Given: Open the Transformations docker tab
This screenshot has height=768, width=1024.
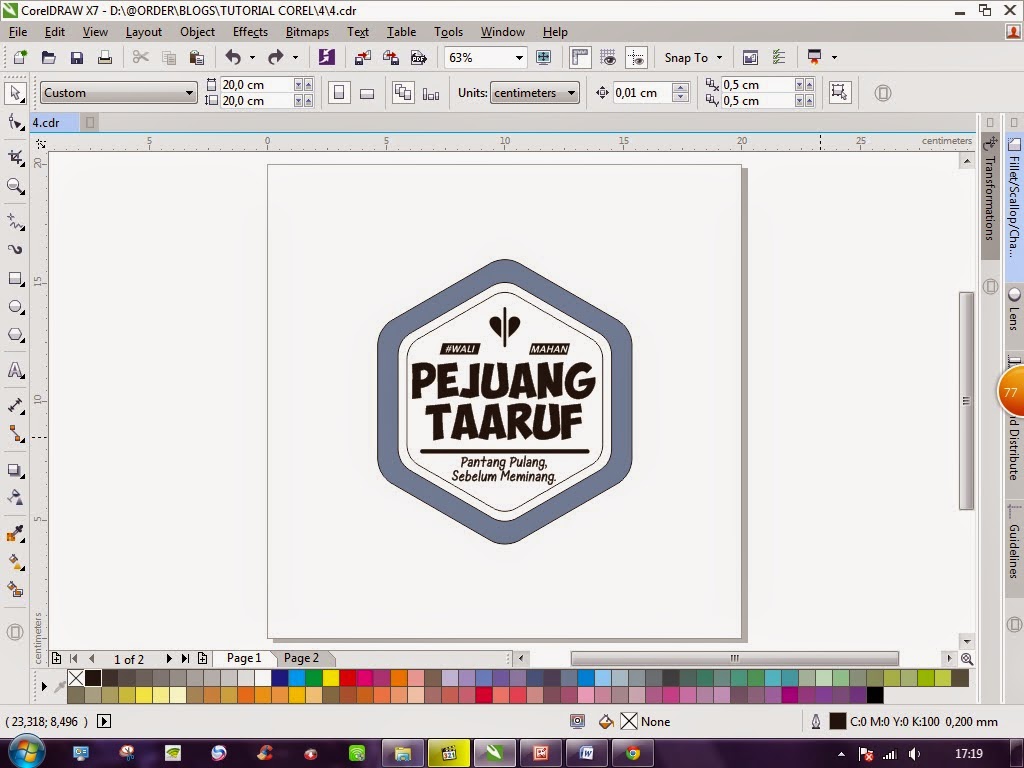Looking at the screenshot, I should tap(990, 197).
